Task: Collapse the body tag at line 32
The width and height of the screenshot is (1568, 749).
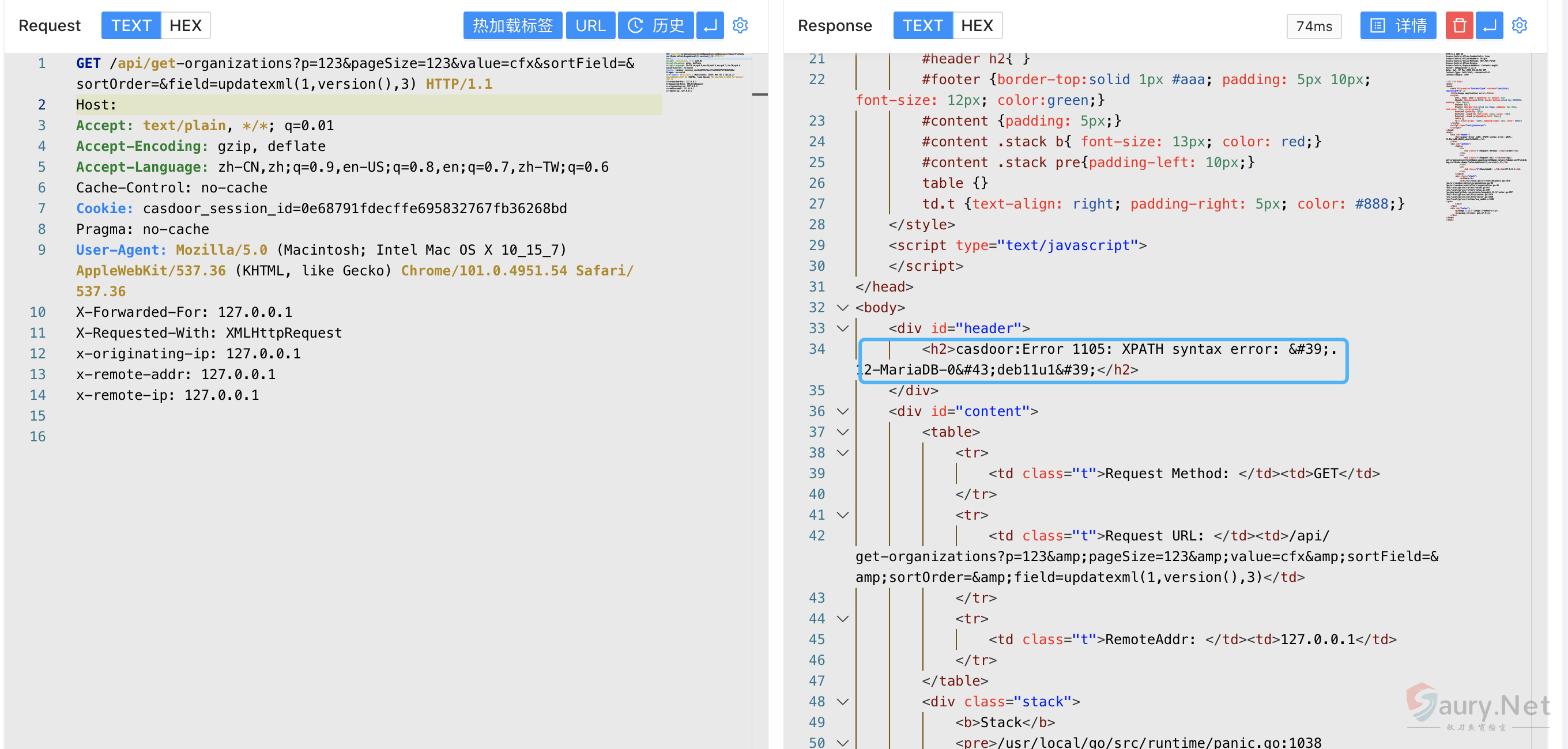Action: [x=842, y=308]
